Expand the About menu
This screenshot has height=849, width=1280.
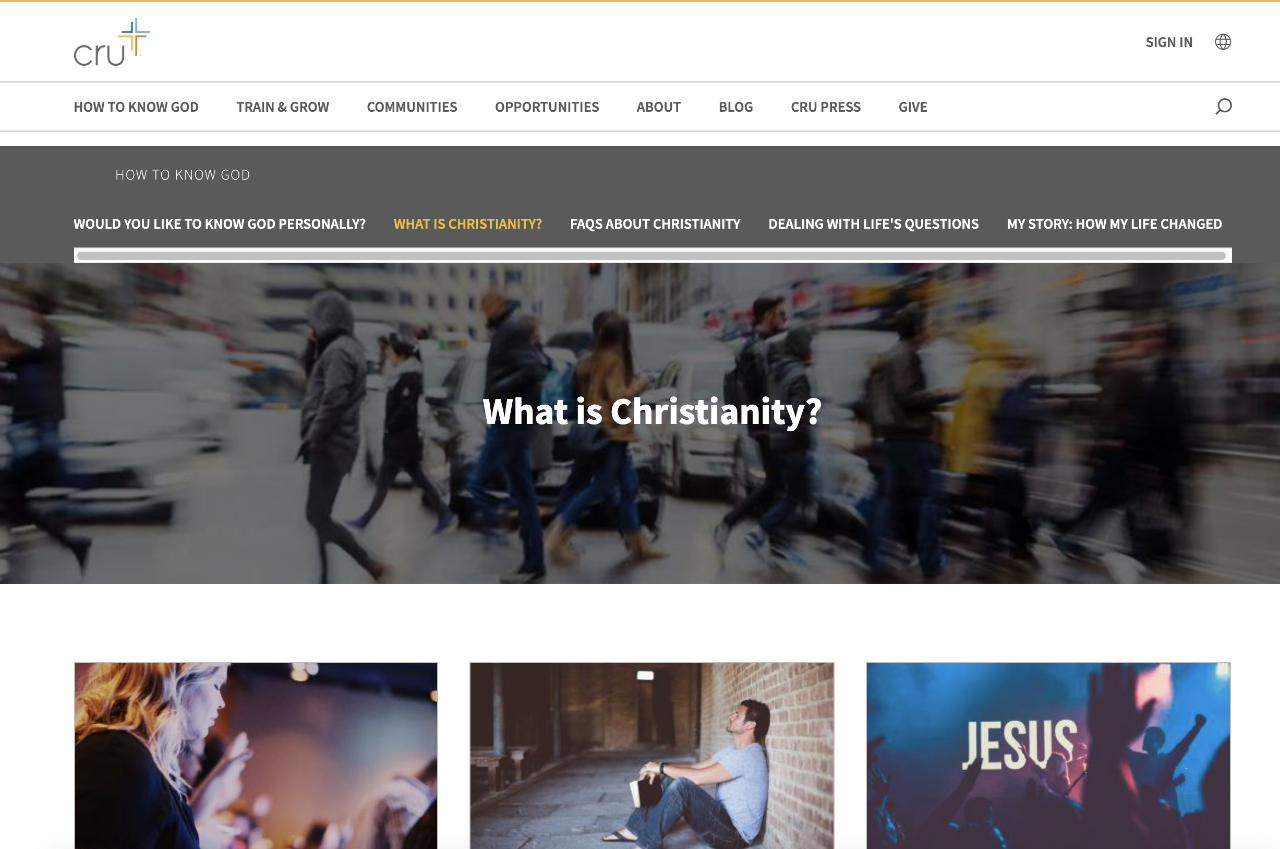[659, 107]
